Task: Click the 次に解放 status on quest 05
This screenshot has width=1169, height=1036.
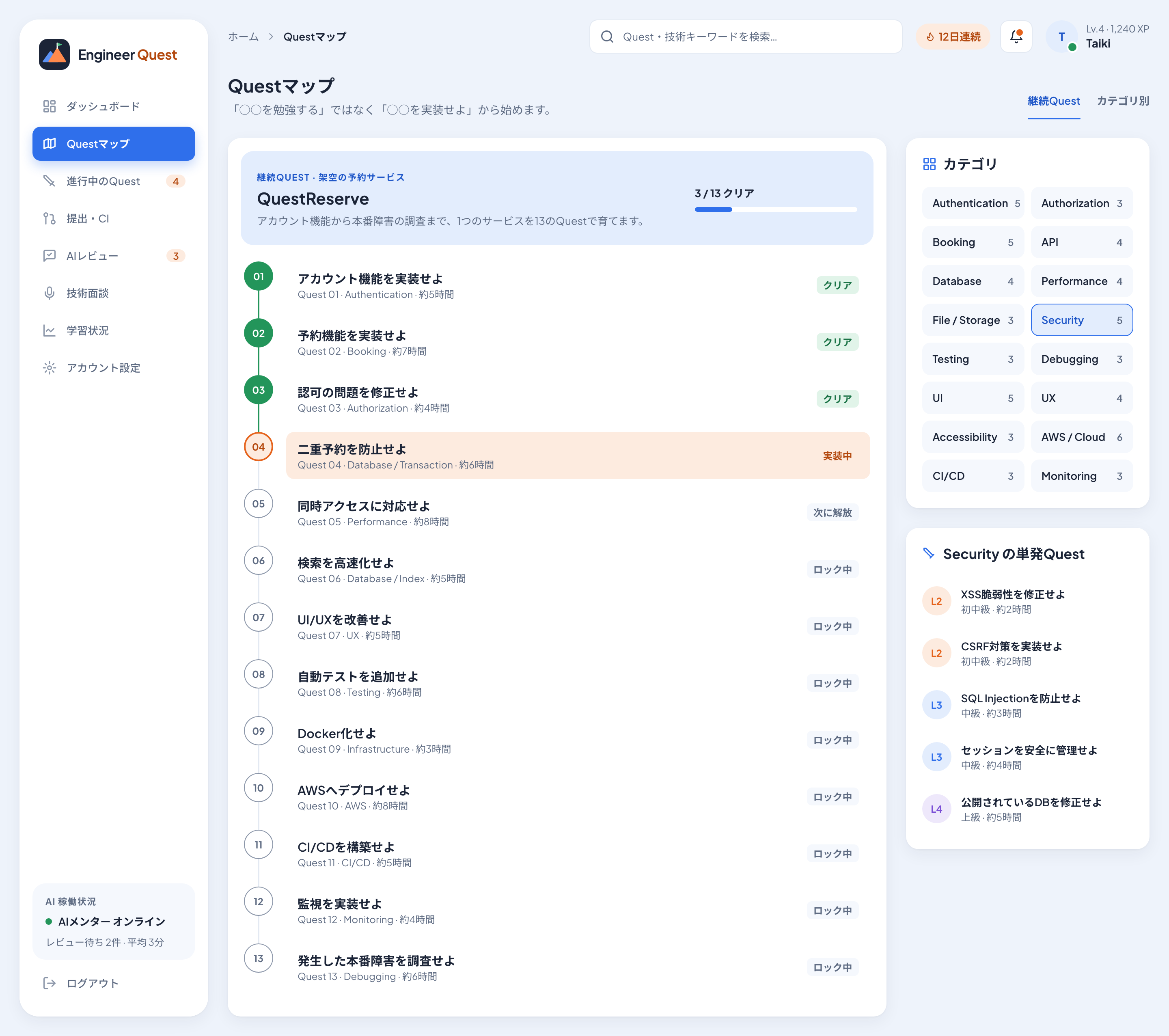Action: click(x=832, y=513)
